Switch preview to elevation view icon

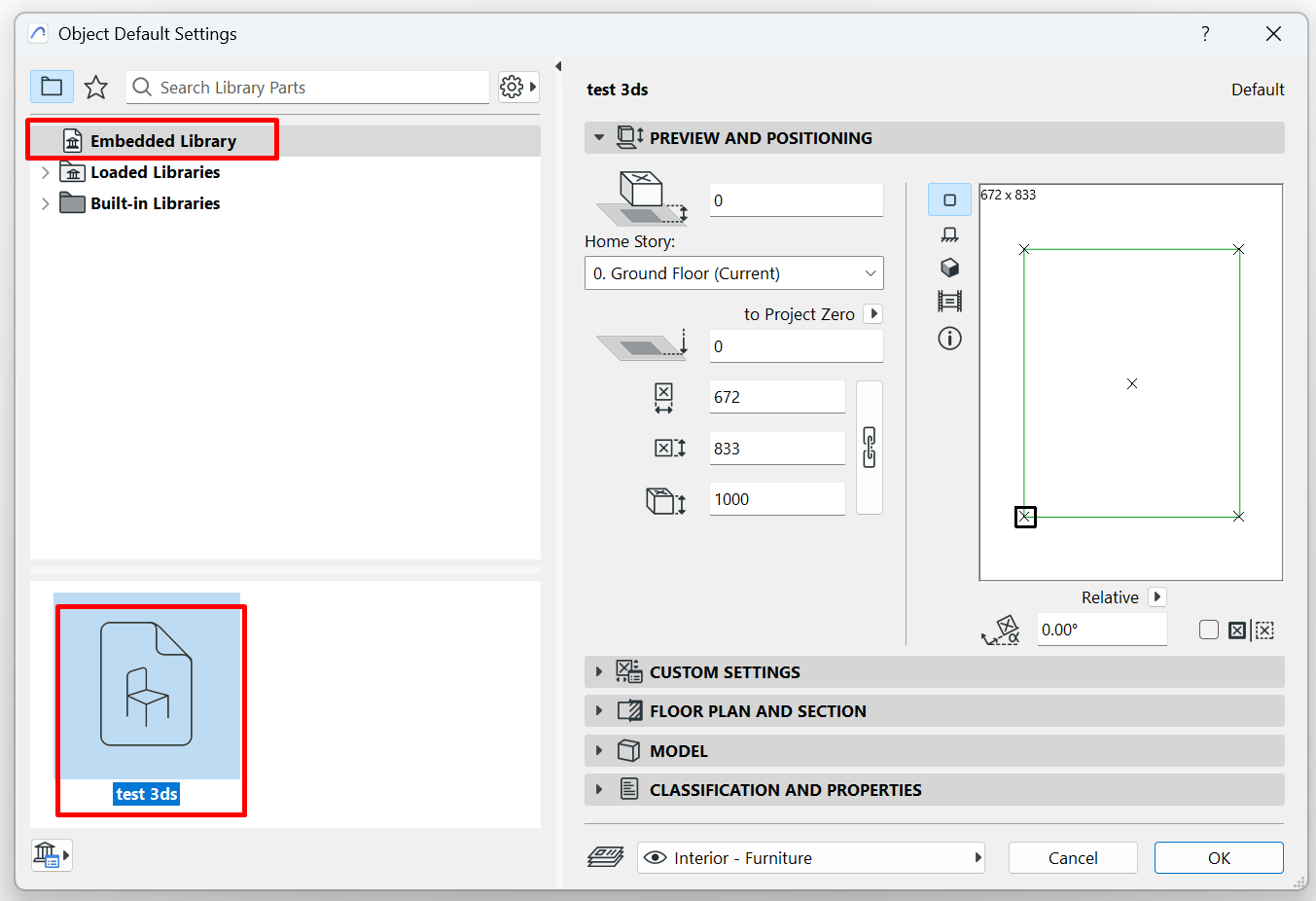(949, 234)
